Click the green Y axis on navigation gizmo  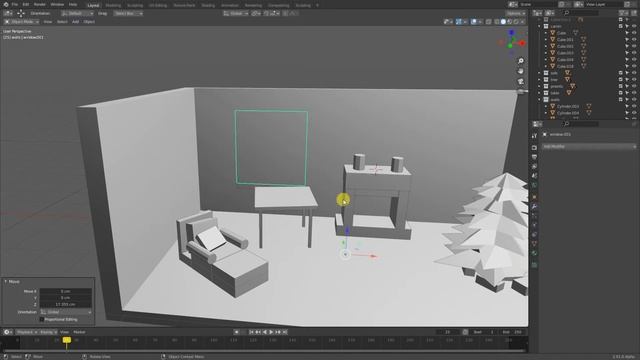pos(510,46)
